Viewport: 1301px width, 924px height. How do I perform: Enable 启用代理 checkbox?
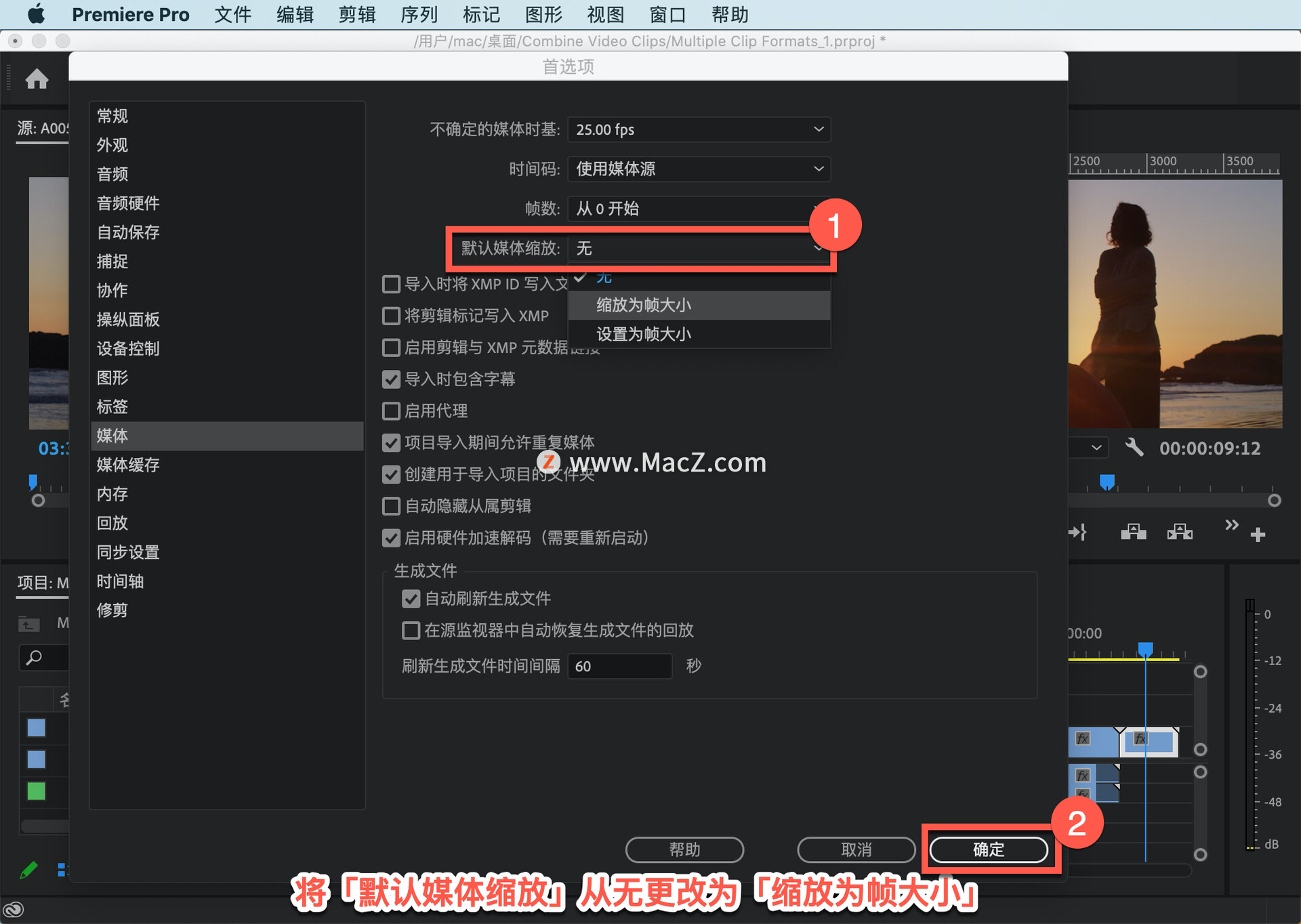click(x=392, y=411)
